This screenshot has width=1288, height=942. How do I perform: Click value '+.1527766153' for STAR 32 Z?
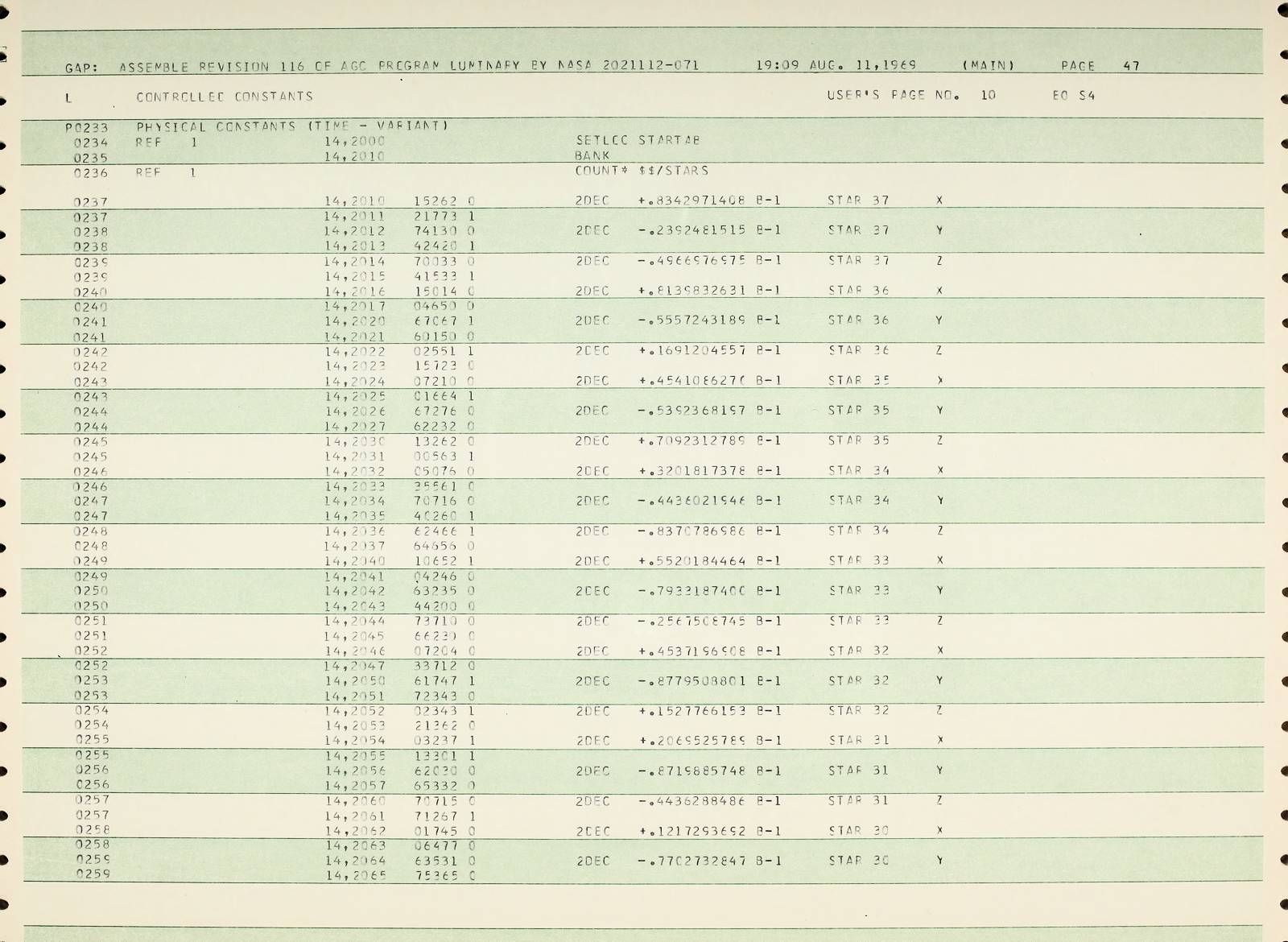[692, 711]
